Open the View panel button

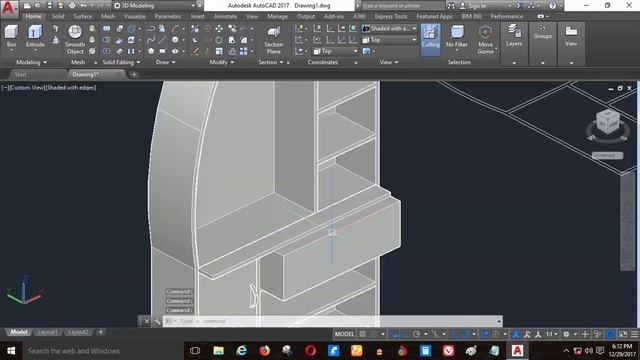click(571, 36)
